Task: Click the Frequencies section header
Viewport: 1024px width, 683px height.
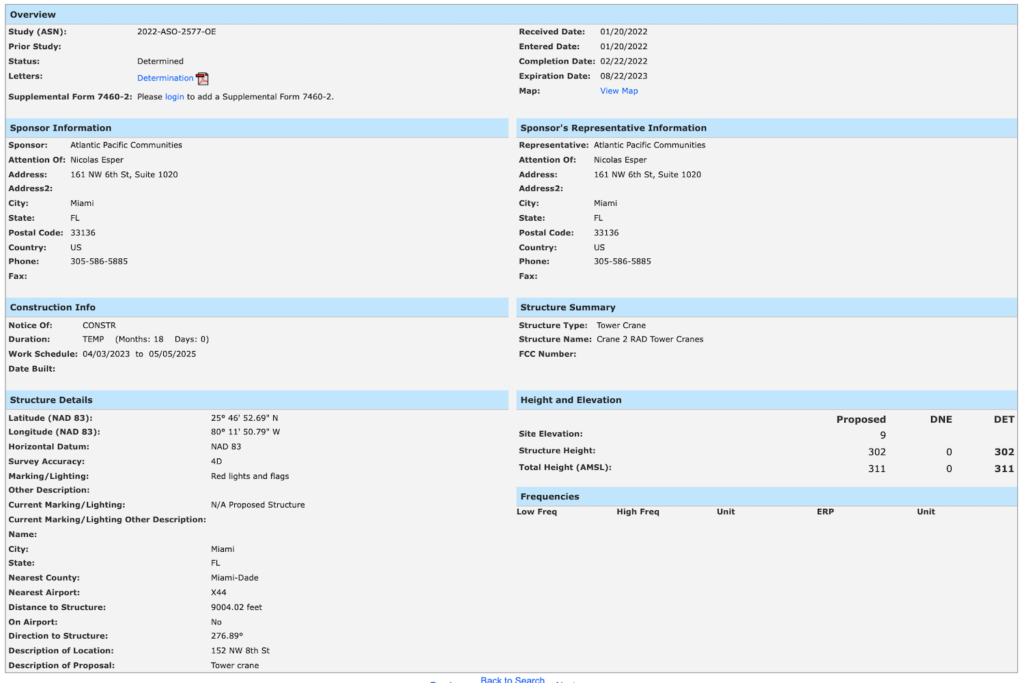Action: (549, 496)
